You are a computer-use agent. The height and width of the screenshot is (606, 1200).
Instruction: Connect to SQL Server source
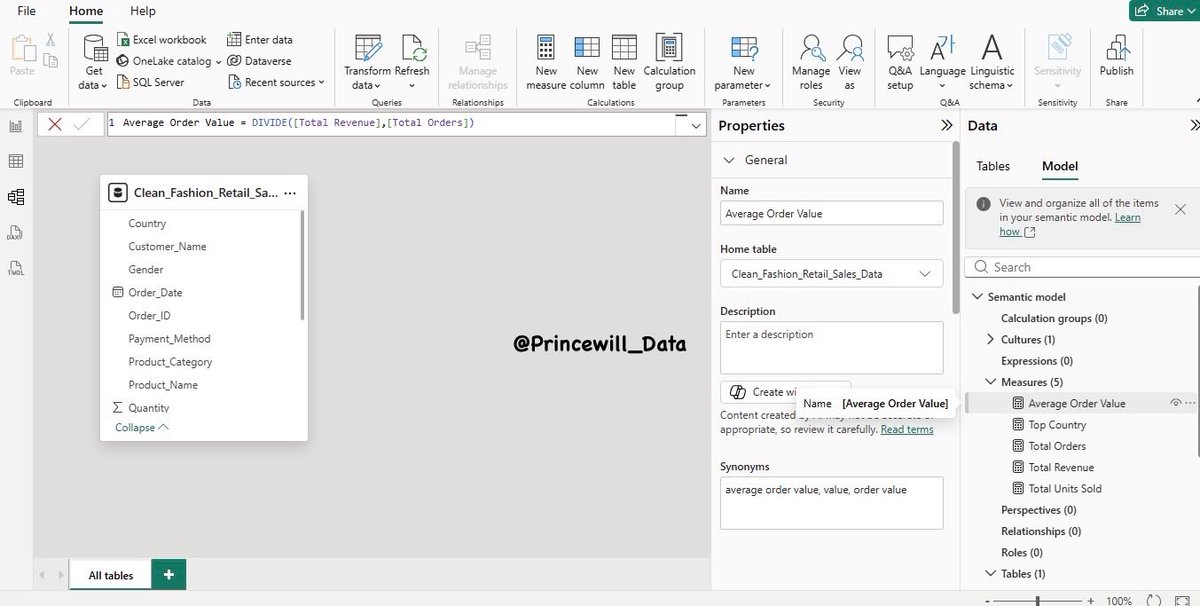[x=151, y=82]
